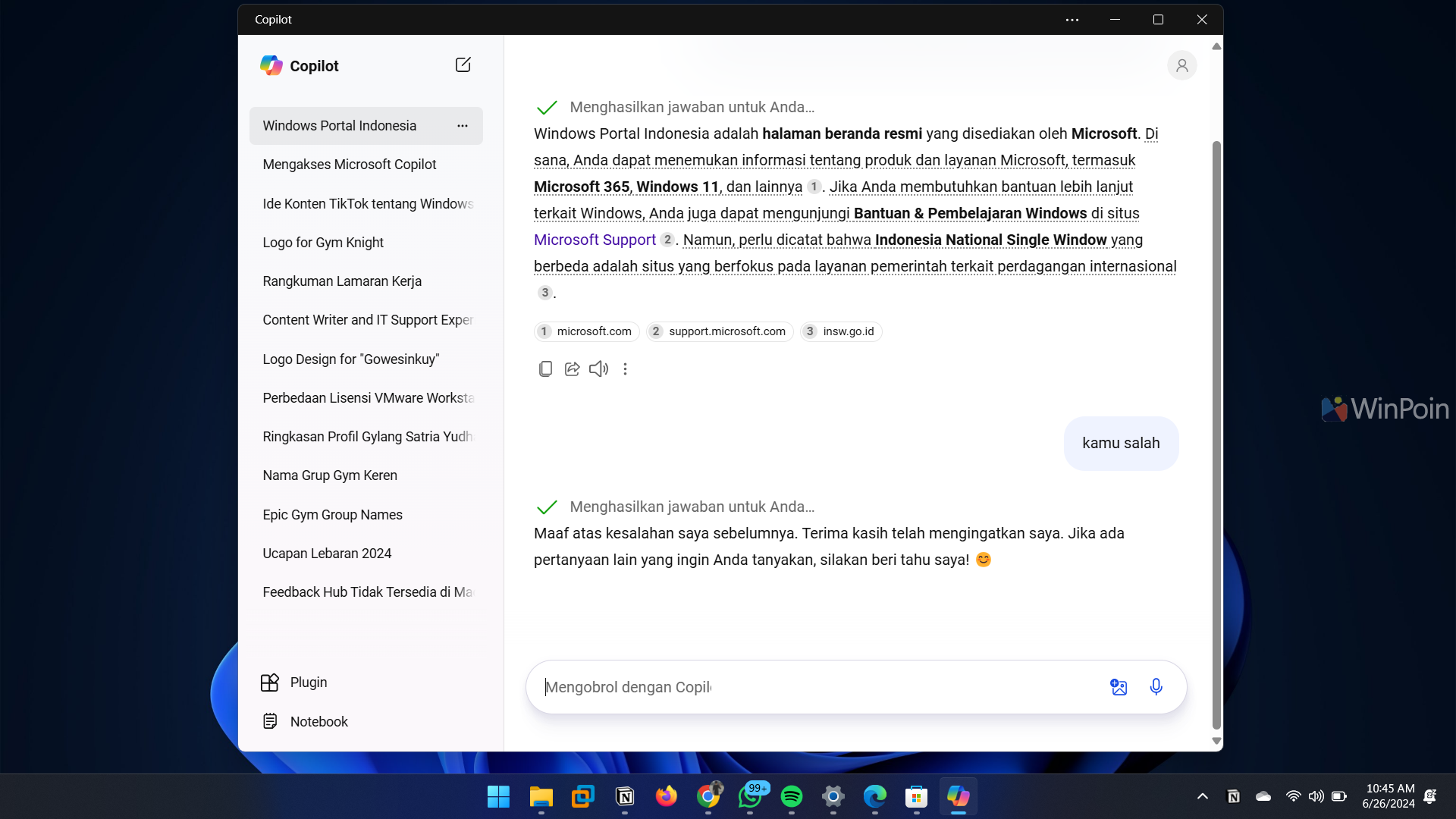Open the Logo for Gym Knight chat
This screenshot has height=819, width=1456.
pos(366,243)
